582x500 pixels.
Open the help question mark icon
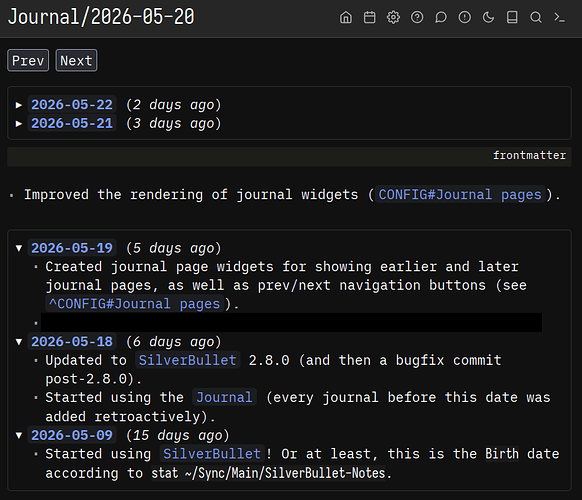pos(417,17)
